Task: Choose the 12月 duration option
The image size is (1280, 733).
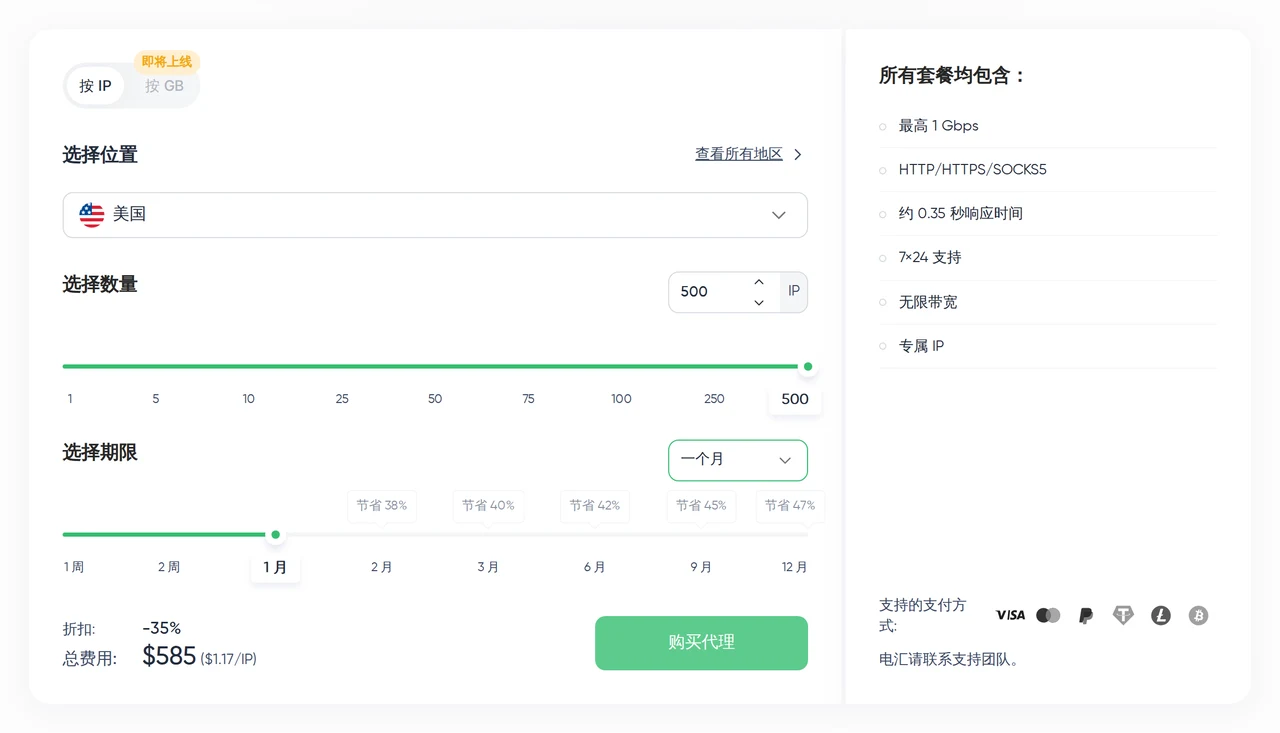Action: point(795,567)
